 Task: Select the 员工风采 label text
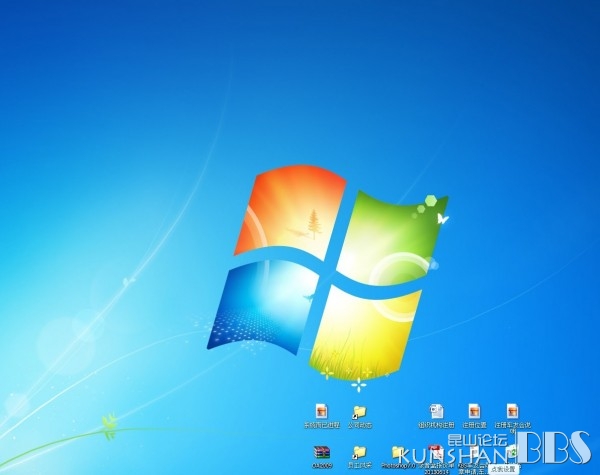pyautogui.click(x=360, y=465)
